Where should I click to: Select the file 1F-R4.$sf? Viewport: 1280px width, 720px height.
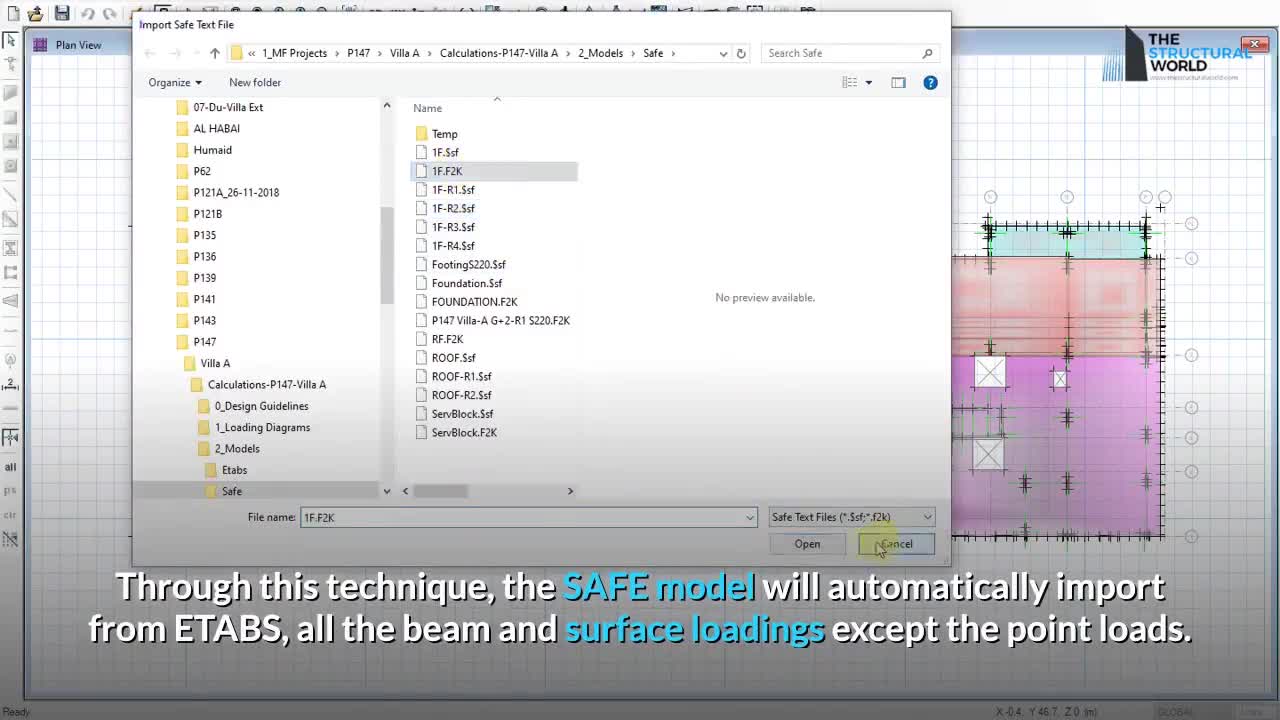tap(453, 246)
